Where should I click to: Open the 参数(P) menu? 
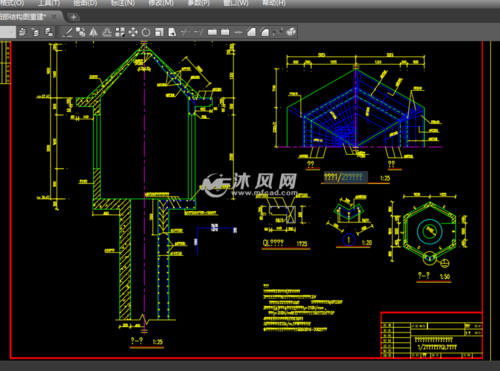[199, 3]
